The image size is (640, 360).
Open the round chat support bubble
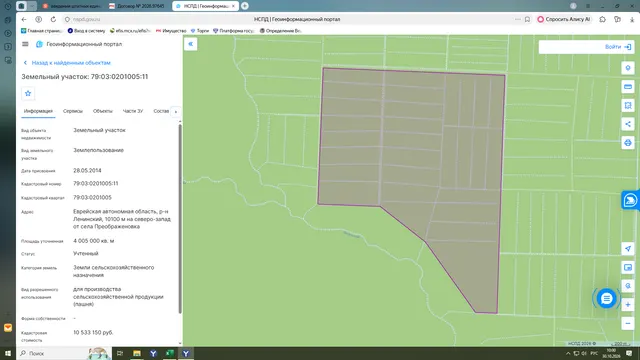607,299
